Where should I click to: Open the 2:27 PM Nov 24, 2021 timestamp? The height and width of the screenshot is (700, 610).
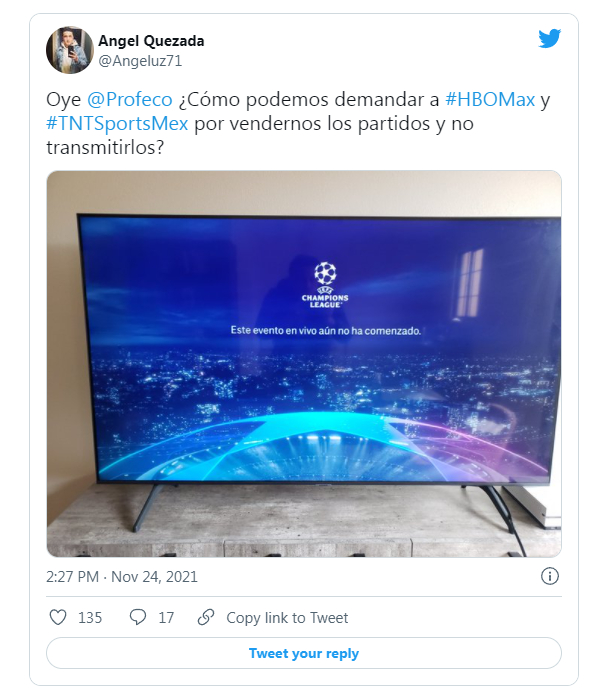(121, 577)
